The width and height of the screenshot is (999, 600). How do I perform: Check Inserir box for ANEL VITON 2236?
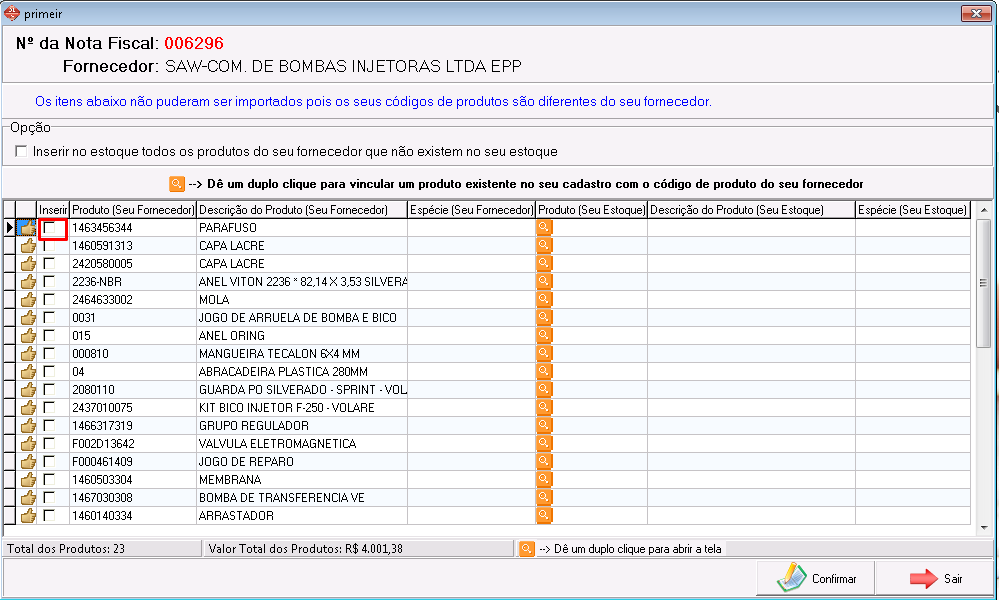[x=49, y=282]
